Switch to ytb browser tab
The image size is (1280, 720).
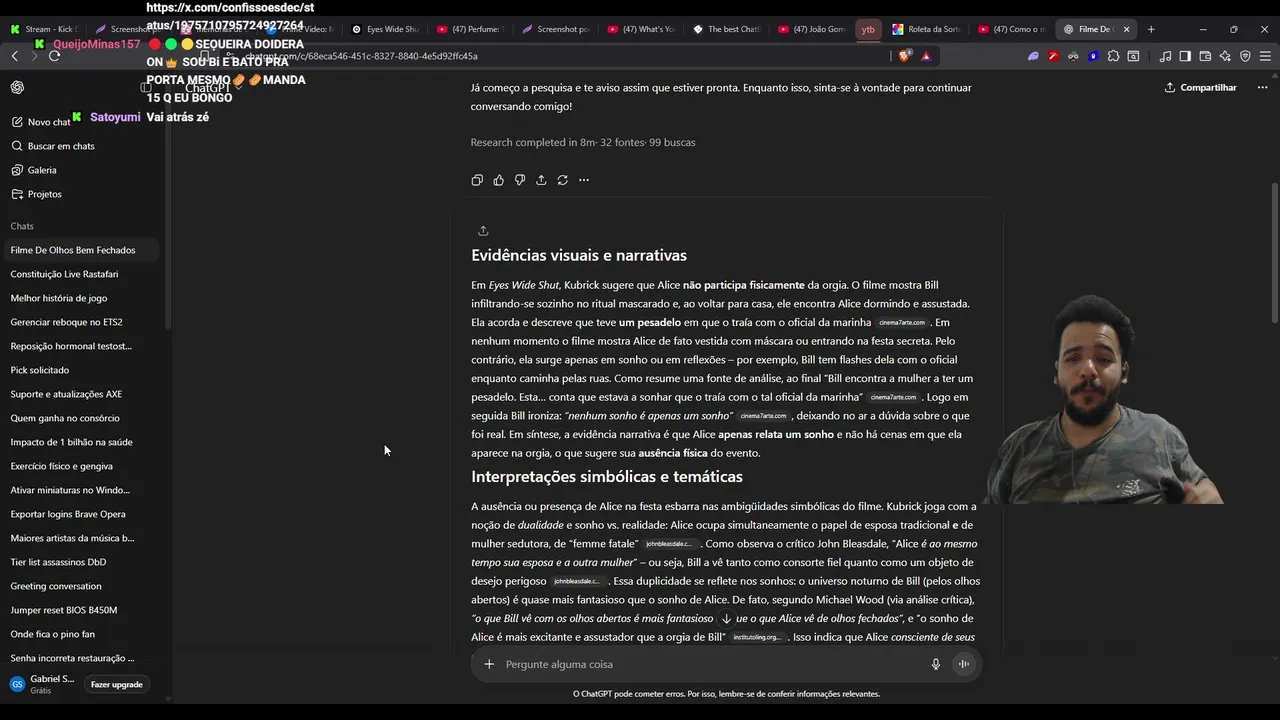click(x=868, y=29)
